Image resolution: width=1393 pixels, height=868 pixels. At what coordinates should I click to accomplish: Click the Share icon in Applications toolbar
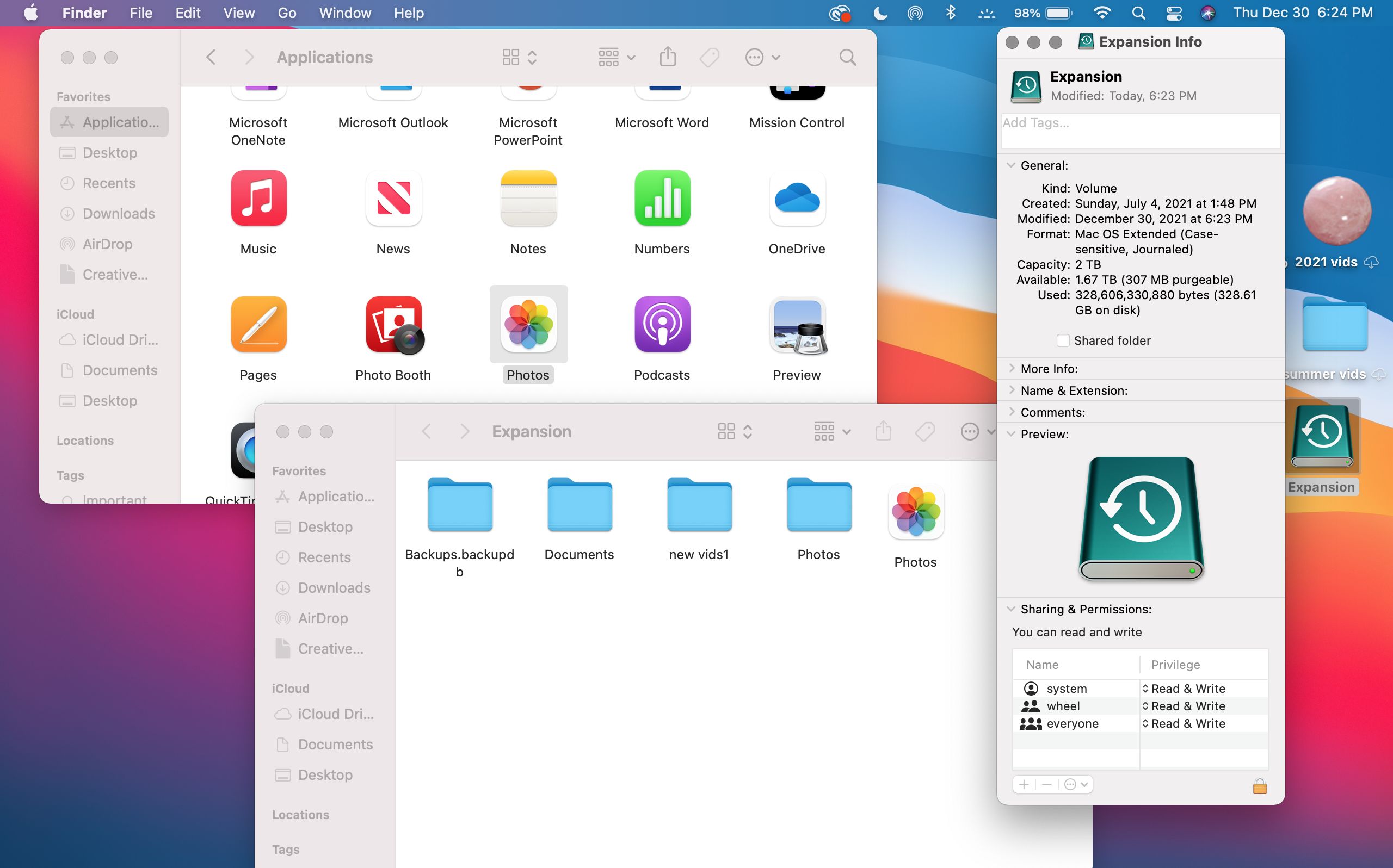[667, 58]
